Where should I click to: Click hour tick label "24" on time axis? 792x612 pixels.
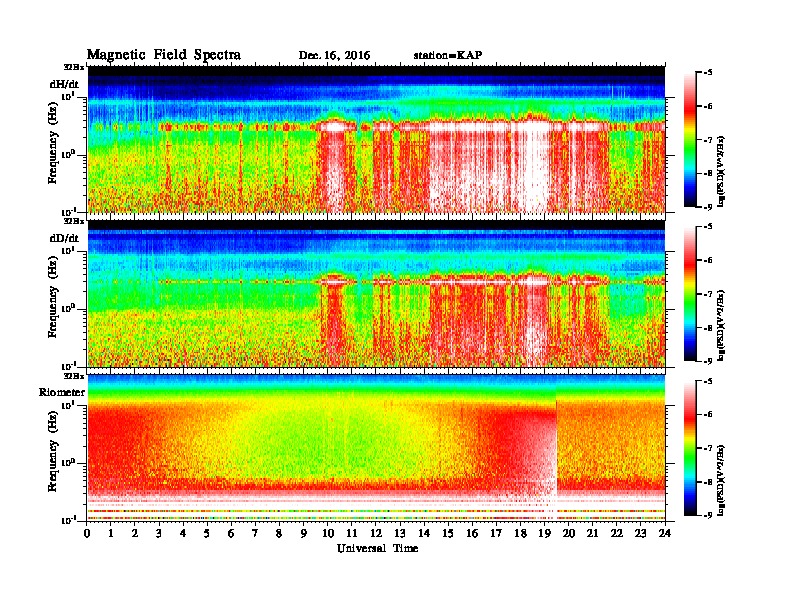click(x=665, y=533)
